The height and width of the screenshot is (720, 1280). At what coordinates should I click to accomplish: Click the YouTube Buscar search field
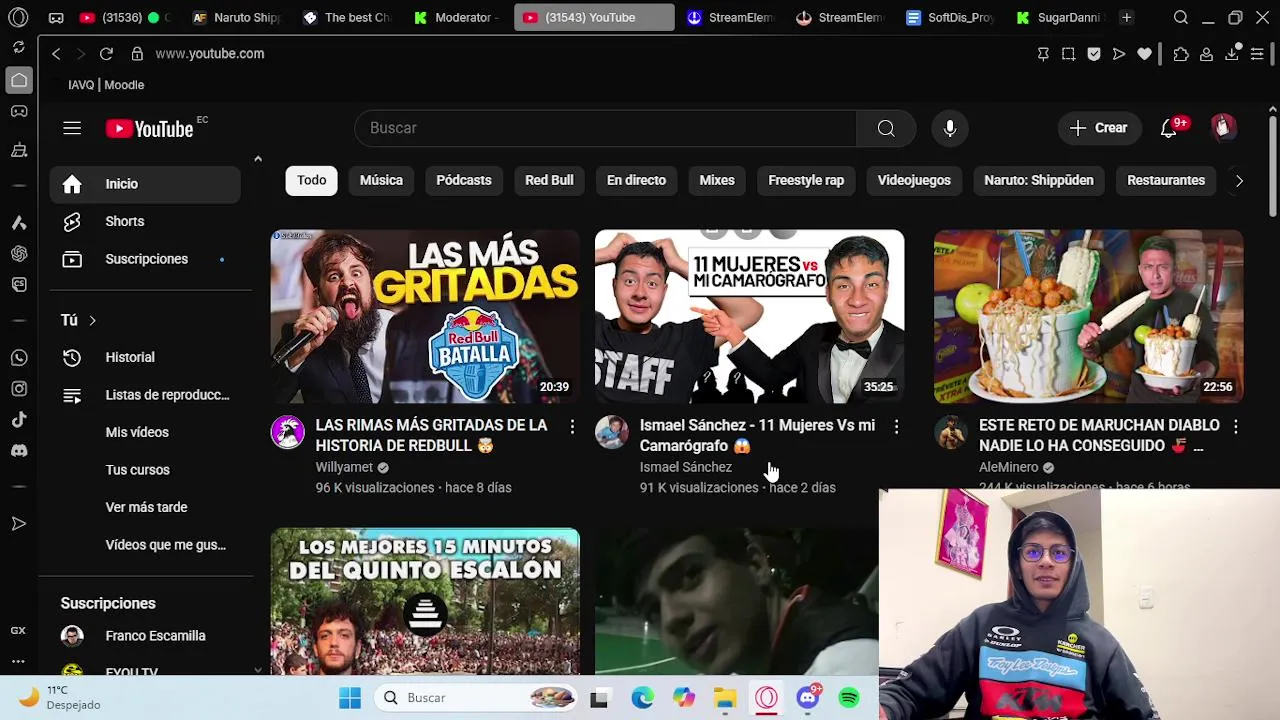tap(605, 128)
